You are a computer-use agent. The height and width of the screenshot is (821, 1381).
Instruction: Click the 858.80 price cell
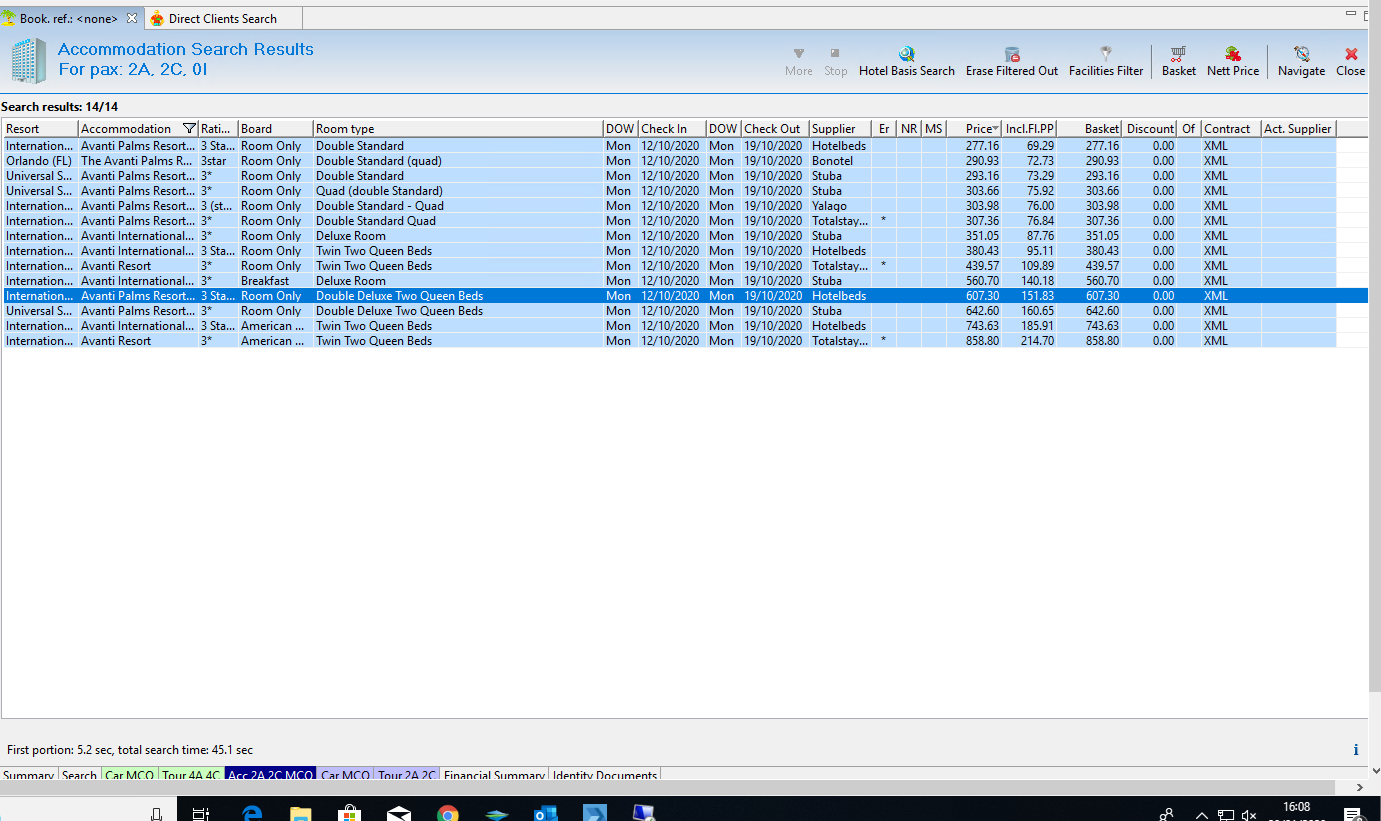[982, 341]
